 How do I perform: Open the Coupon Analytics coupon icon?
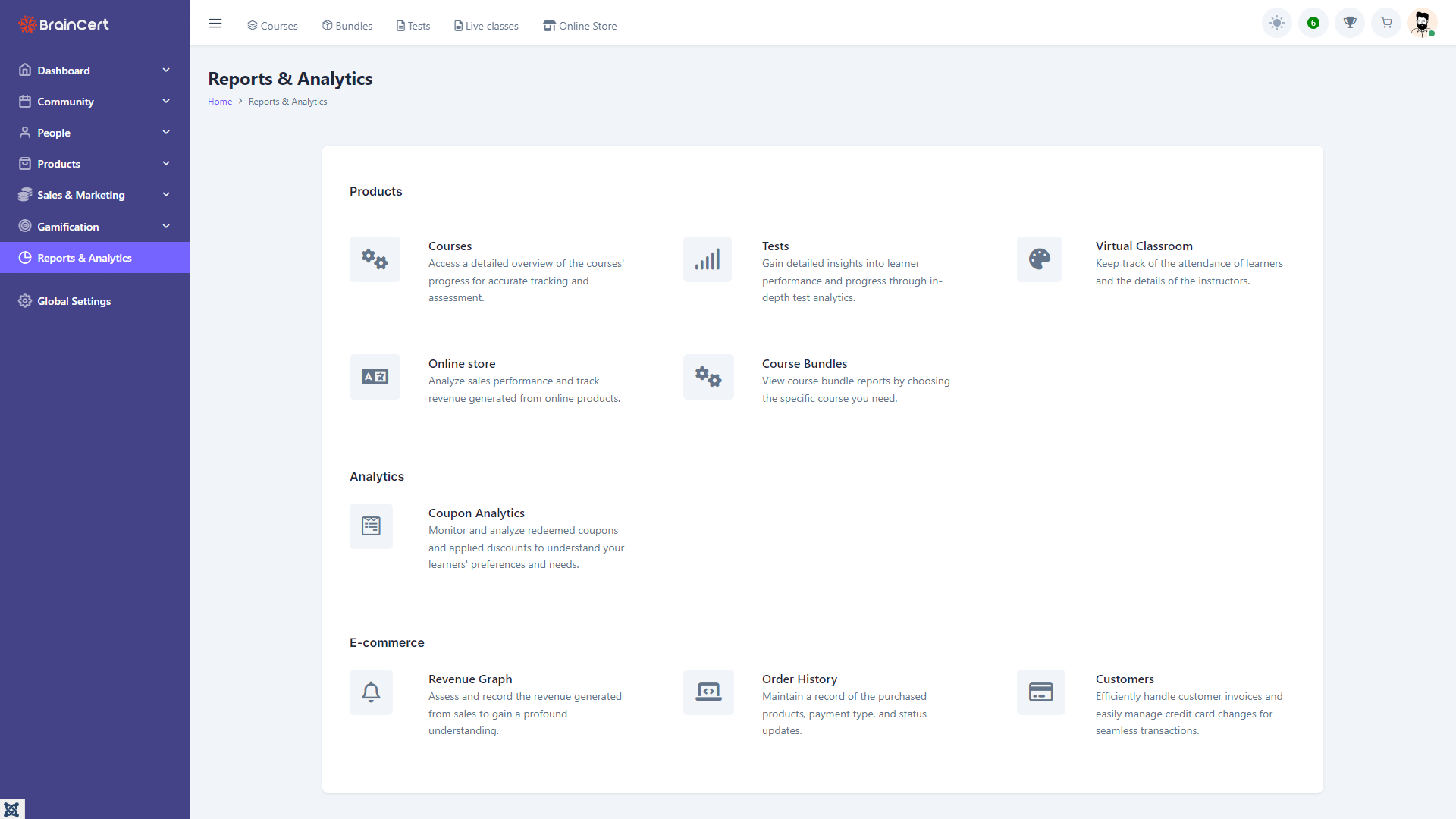pos(371,526)
